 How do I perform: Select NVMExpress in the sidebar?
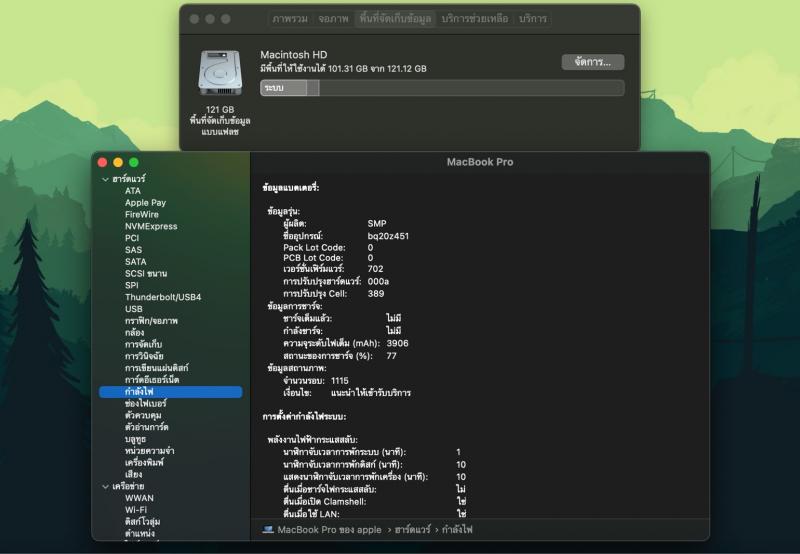click(151, 226)
